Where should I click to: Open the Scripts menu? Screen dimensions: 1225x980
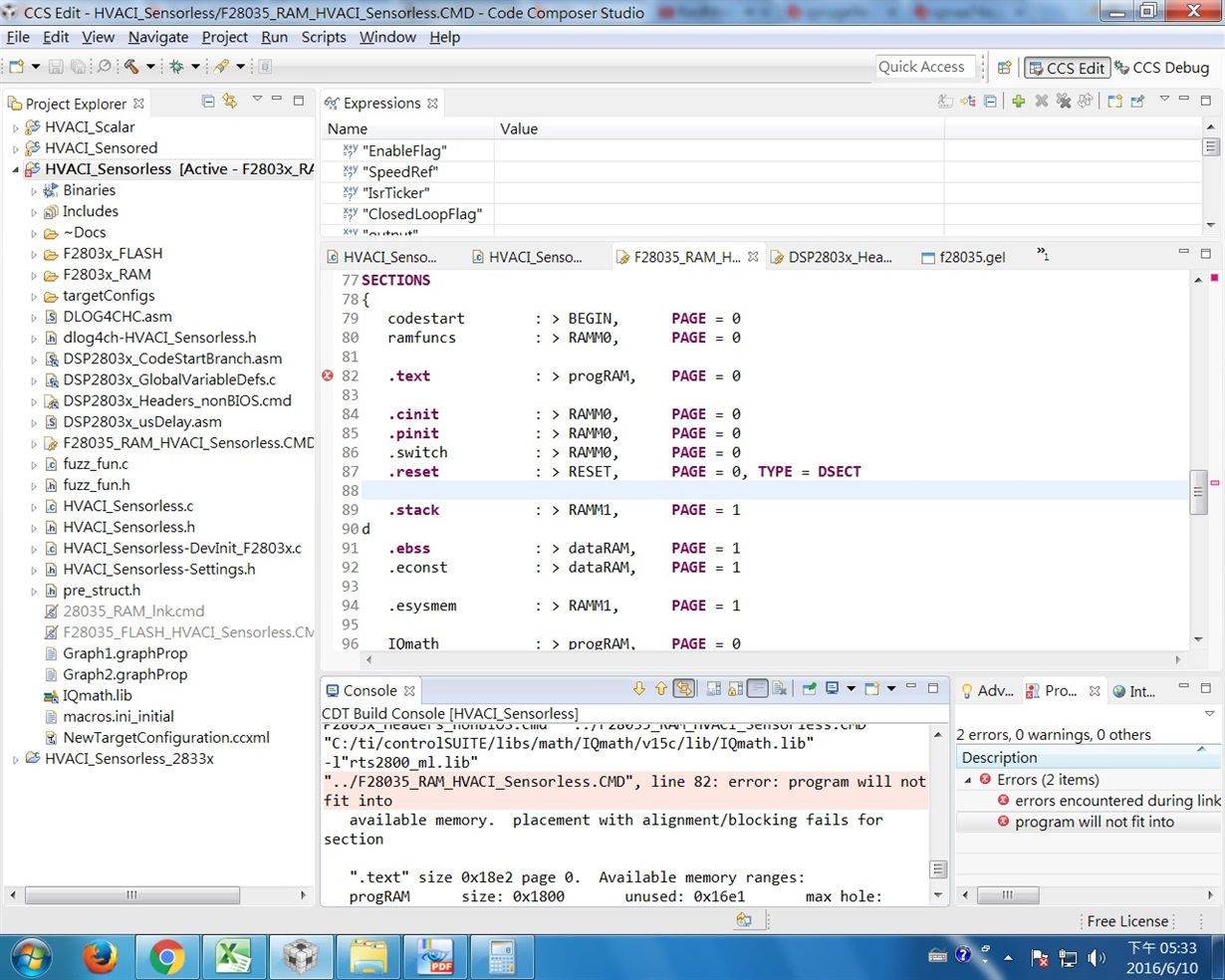pyautogui.click(x=324, y=37)
